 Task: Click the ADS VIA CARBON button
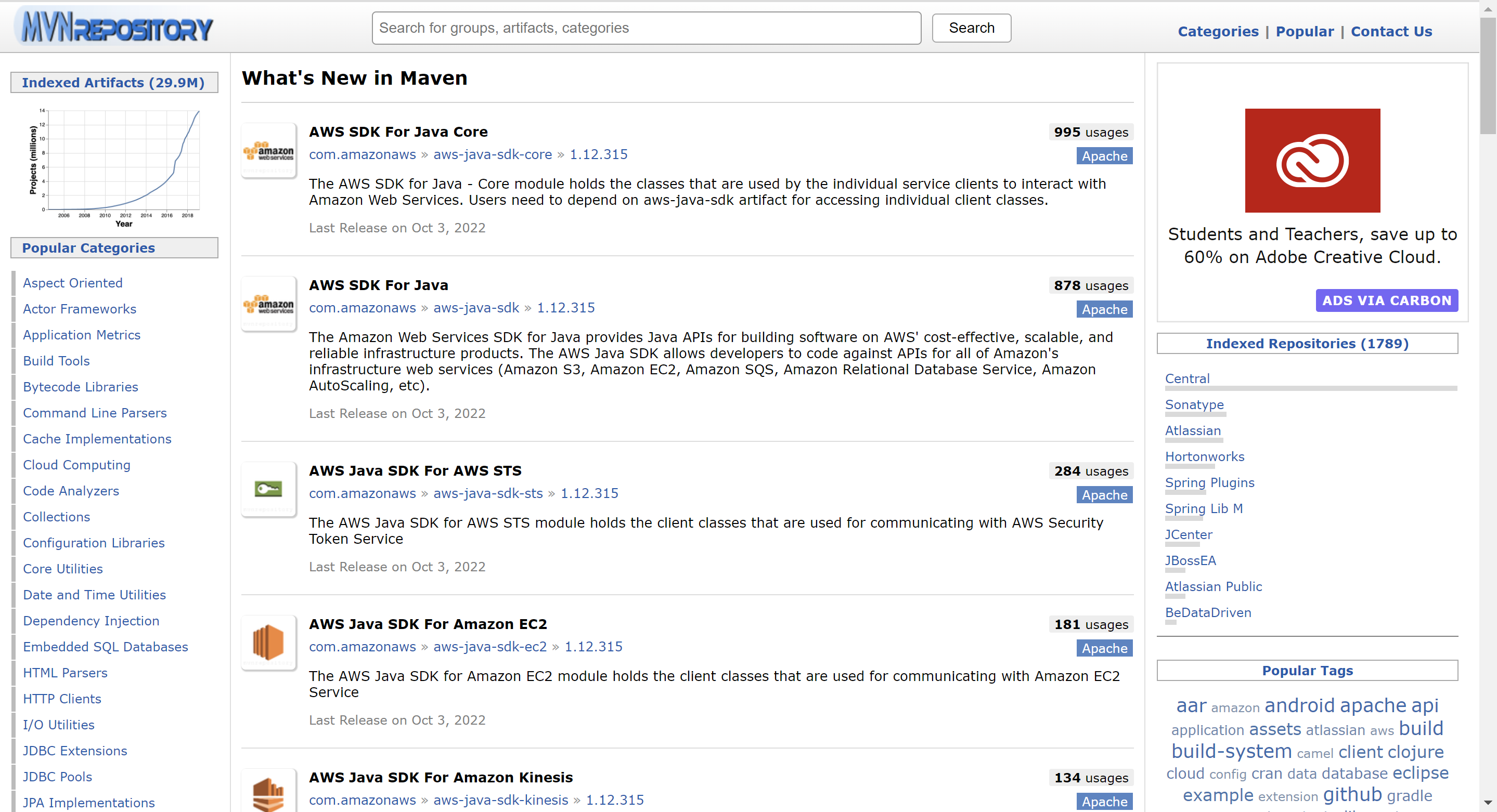tap(1386, 300)
